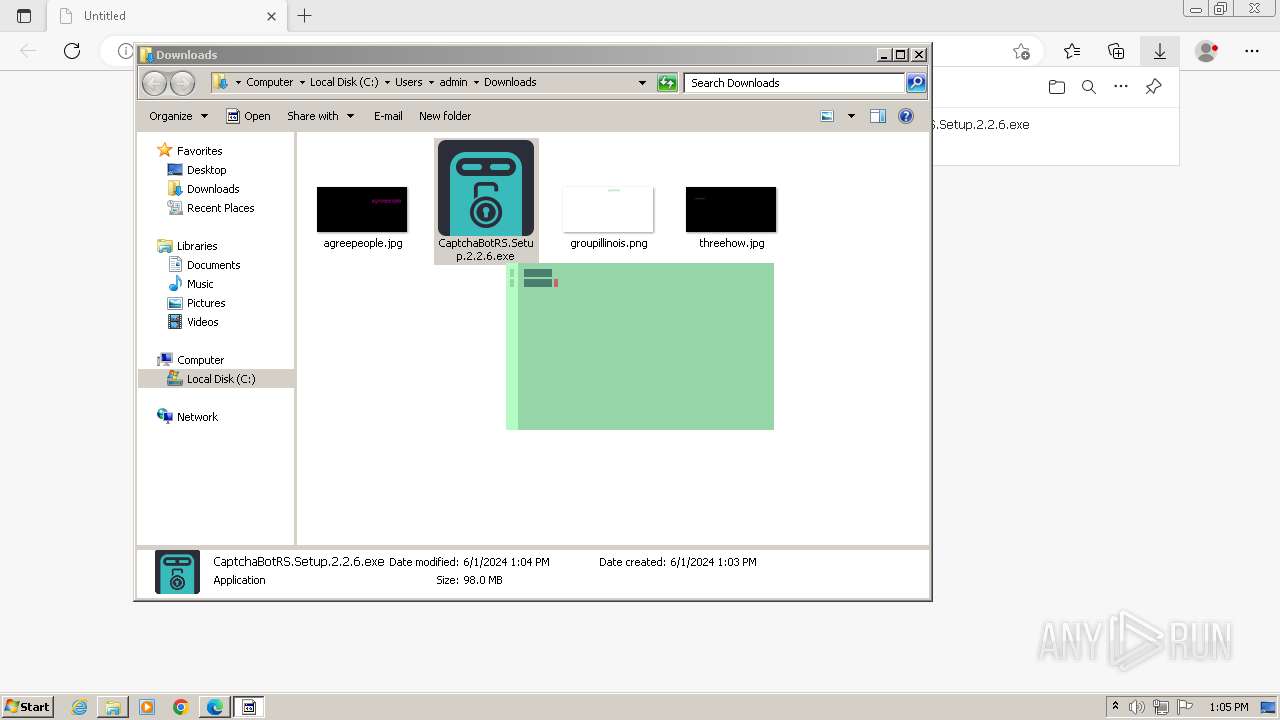Screen dimensions: 1280x720
Task: Add page to favorites star icon in Edge
Action: click(1021, 51)
